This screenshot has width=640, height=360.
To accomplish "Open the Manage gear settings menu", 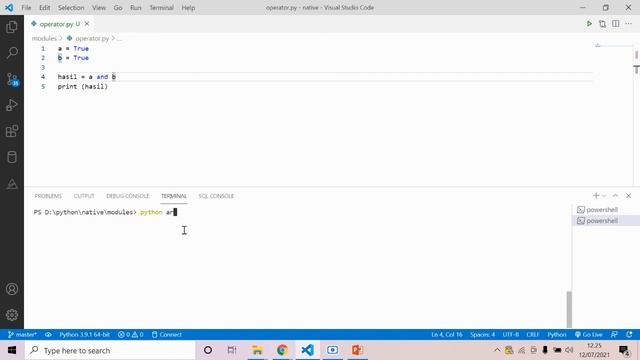I will (12, 315).
